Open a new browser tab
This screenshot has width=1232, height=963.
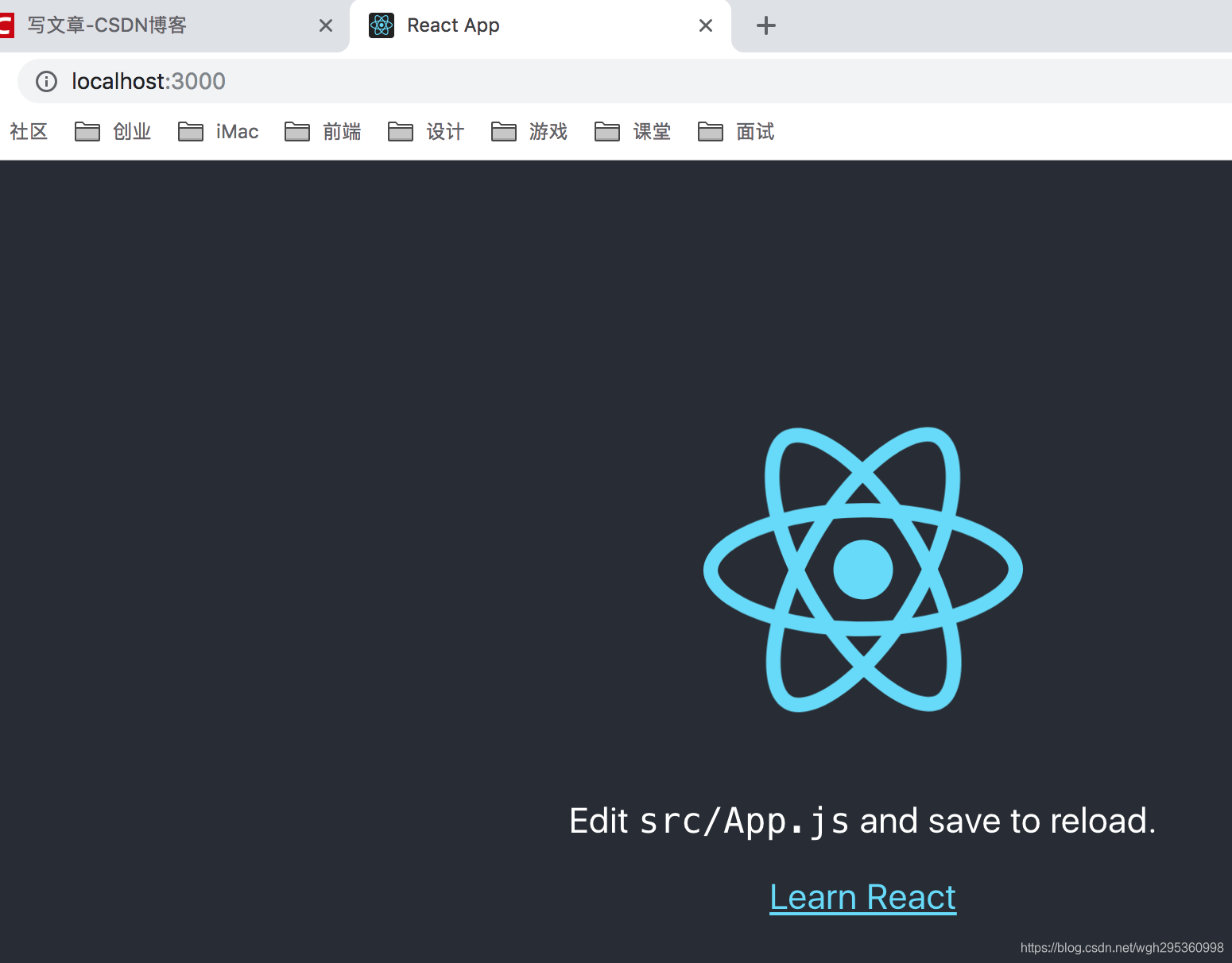point(766,25)
